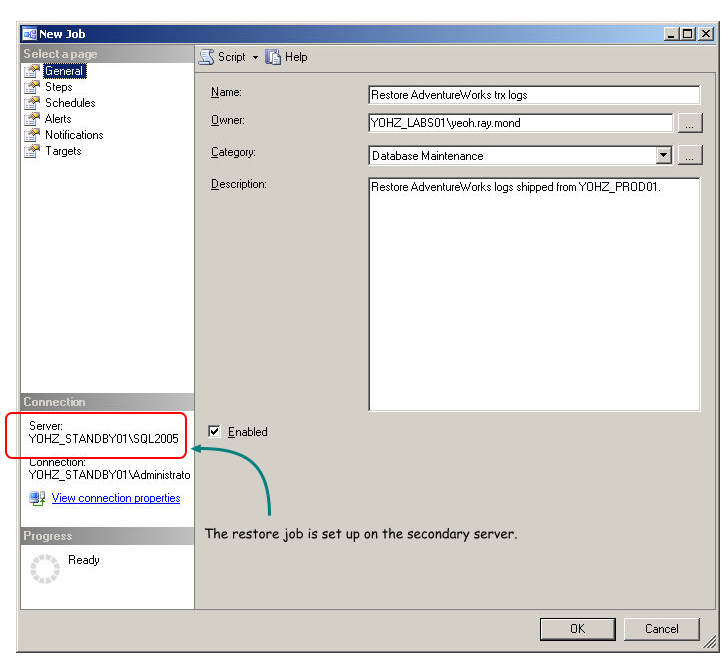Screen dimensions: 728x672
Task: Expand the Category dropdown list
Action: [663, 155]
